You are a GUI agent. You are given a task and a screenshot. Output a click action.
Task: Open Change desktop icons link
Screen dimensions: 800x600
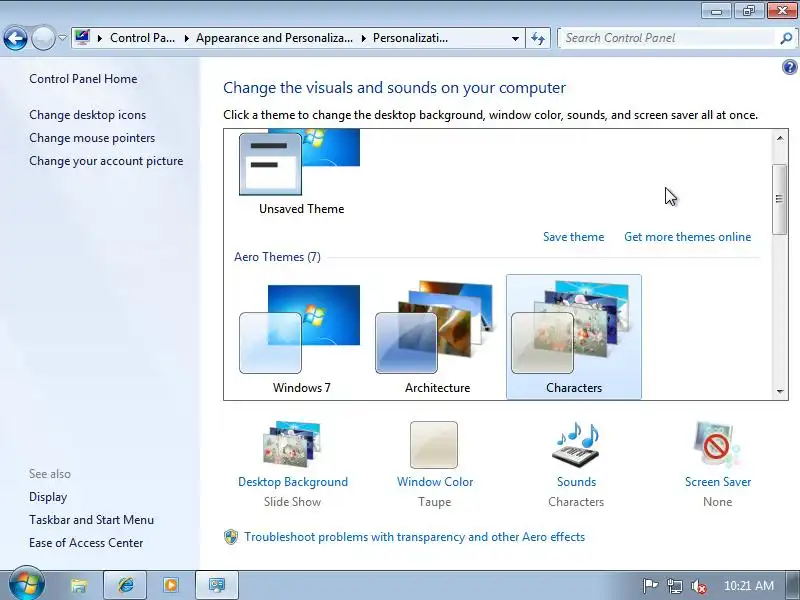coord(87,115)
